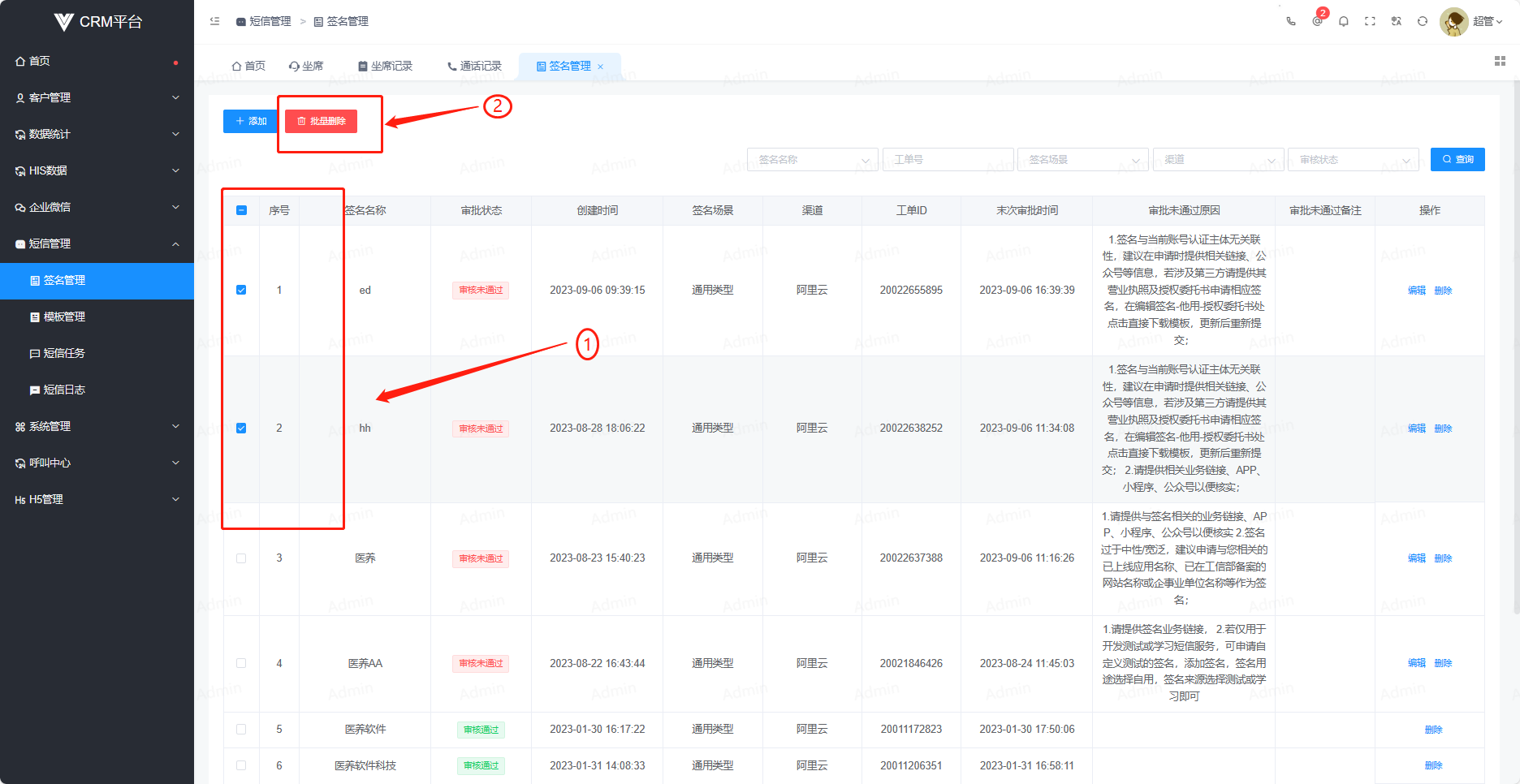The width and height of the screenshot is (1520, 784).
Task: Check the checkbox for row 医养AA
Action: tap(241, 663)
